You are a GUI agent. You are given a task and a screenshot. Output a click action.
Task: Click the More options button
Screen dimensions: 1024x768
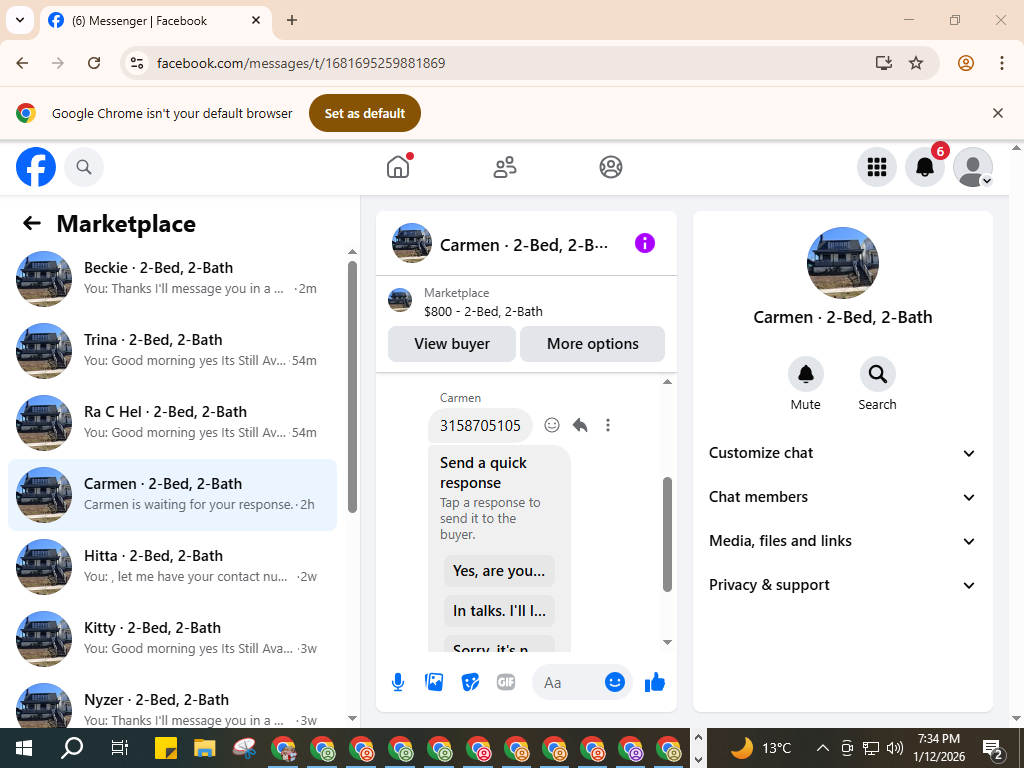point(592,344)
